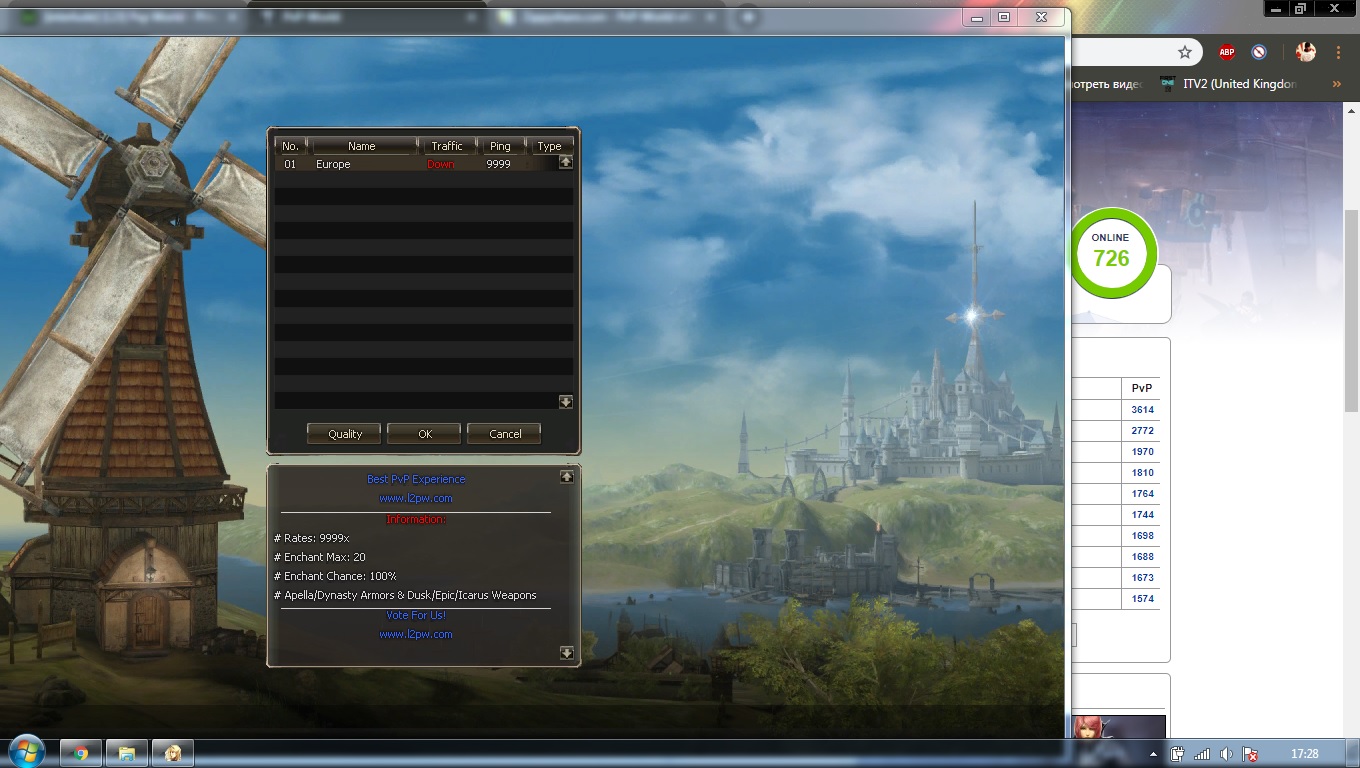Select the Europe server row
The image size is (1360, 768).
tap(416, 164)
